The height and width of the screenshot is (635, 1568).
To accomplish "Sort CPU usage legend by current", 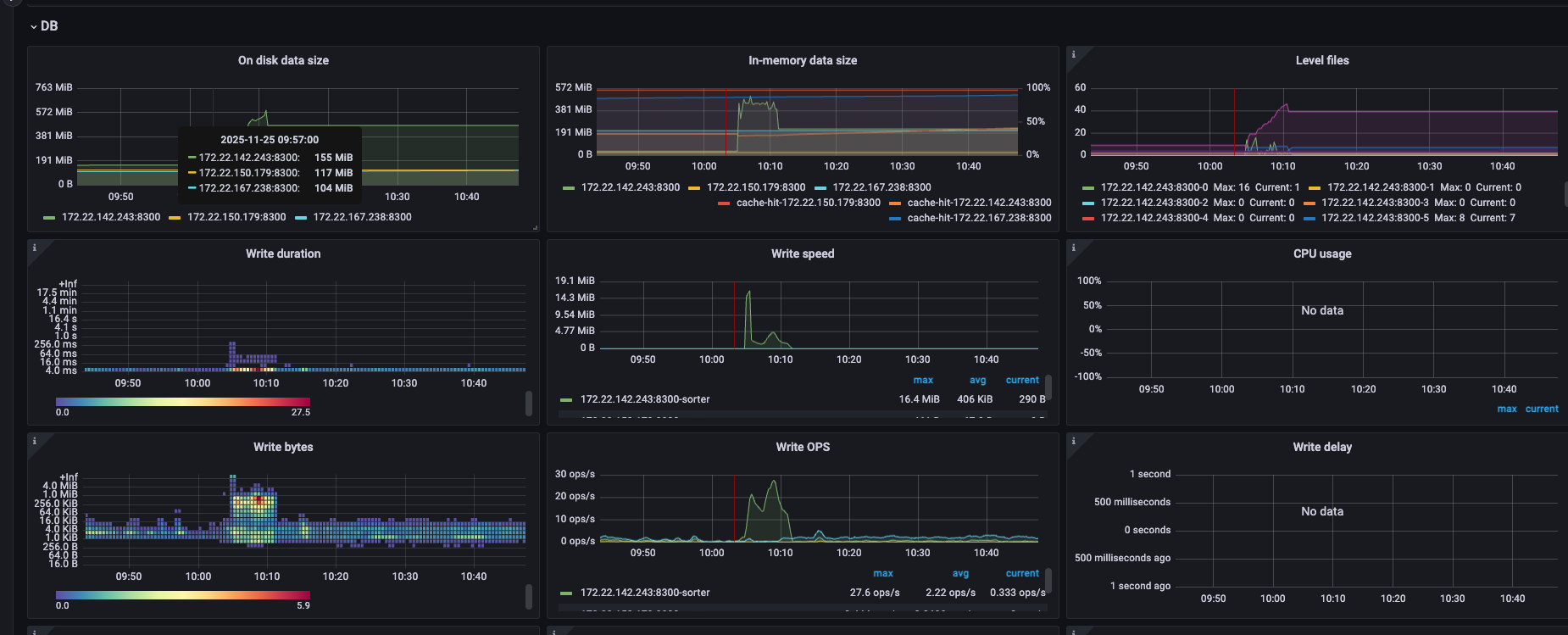I will pyautogui.click(x=1542, y=409).
